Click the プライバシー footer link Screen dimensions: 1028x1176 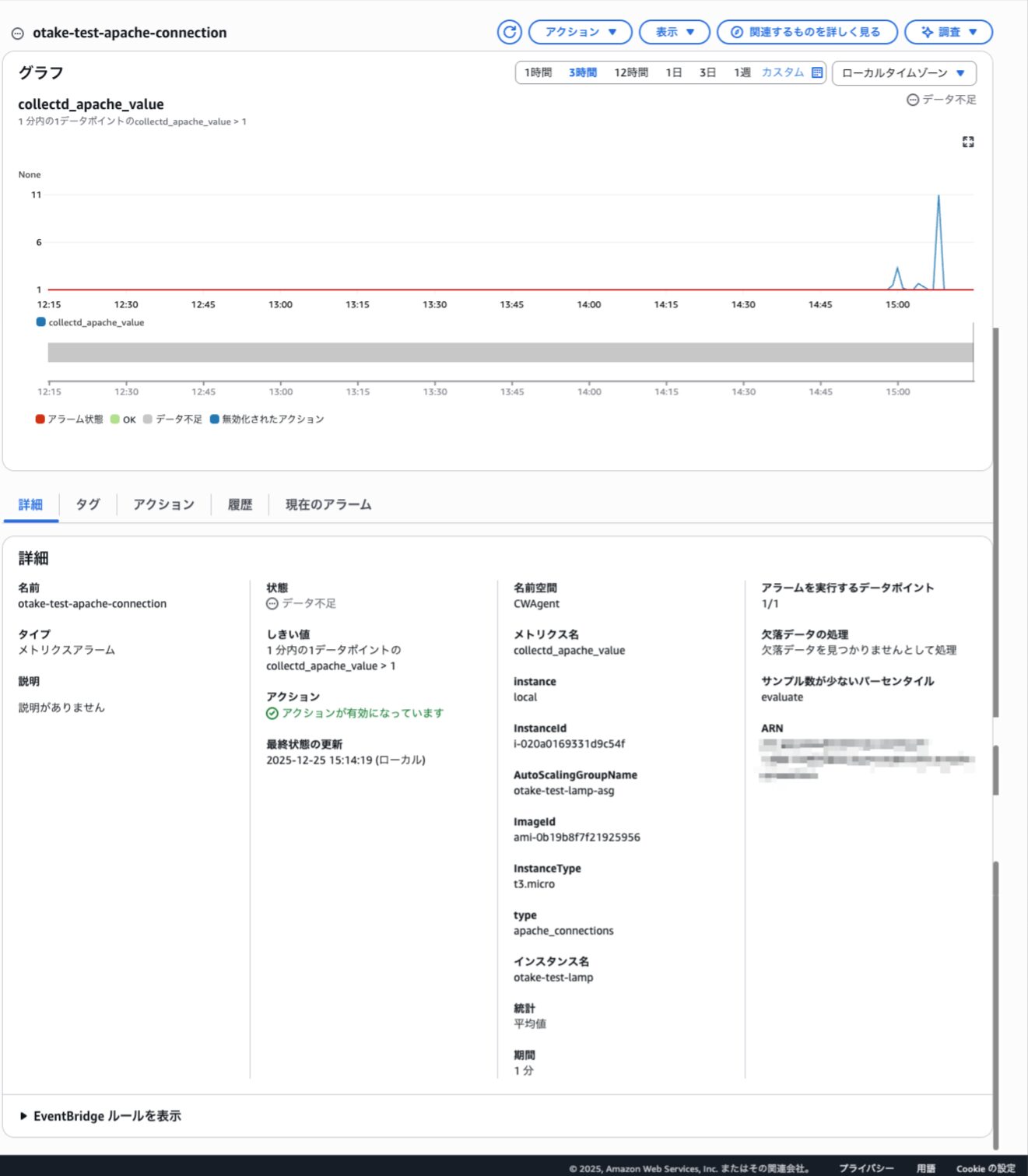(866, 1168)
